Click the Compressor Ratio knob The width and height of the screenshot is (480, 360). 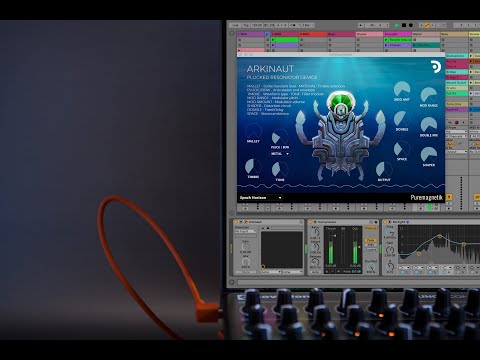pos(315,232)
